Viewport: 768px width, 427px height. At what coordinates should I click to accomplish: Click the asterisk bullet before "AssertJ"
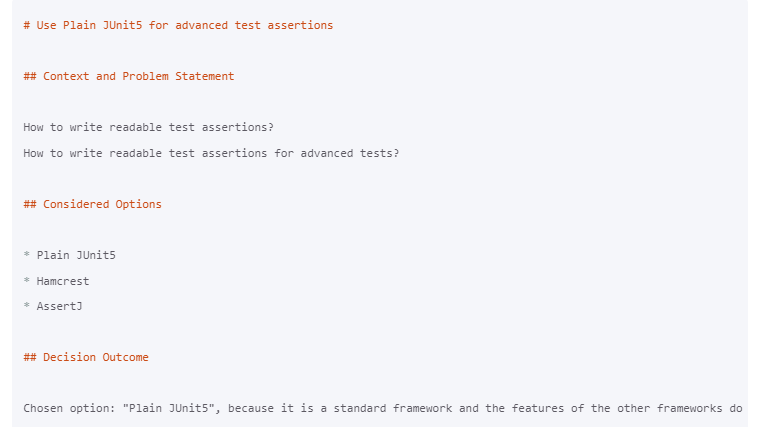pos(27,306)
